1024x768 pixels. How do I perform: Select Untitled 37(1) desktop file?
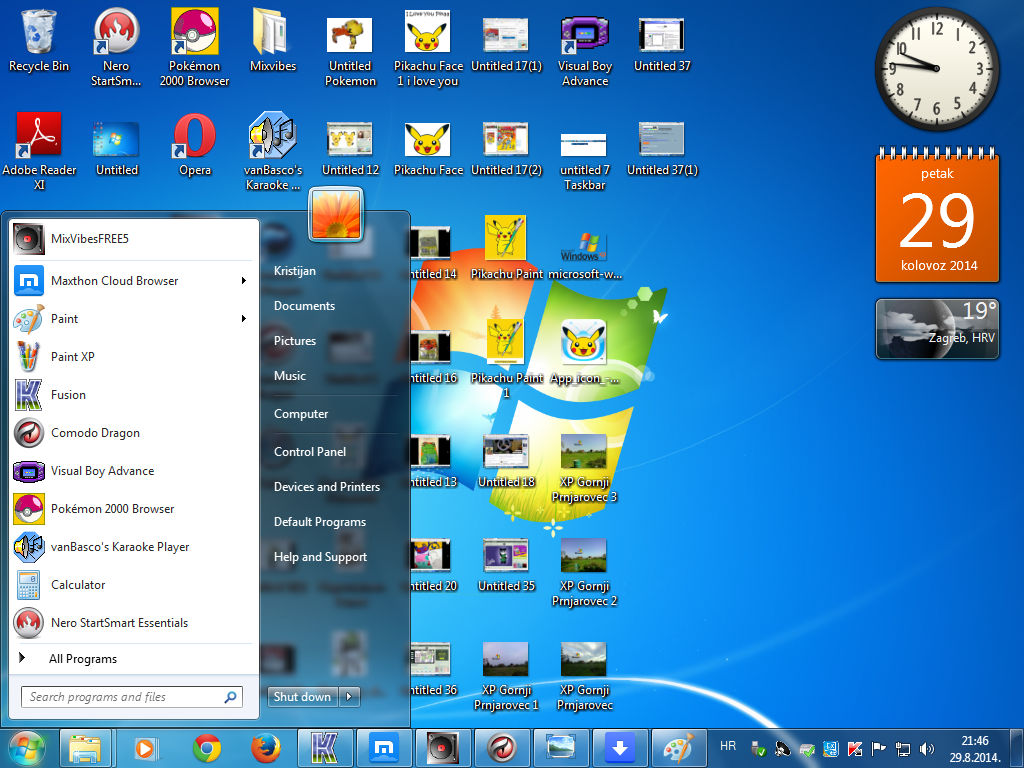coord(662,149)
